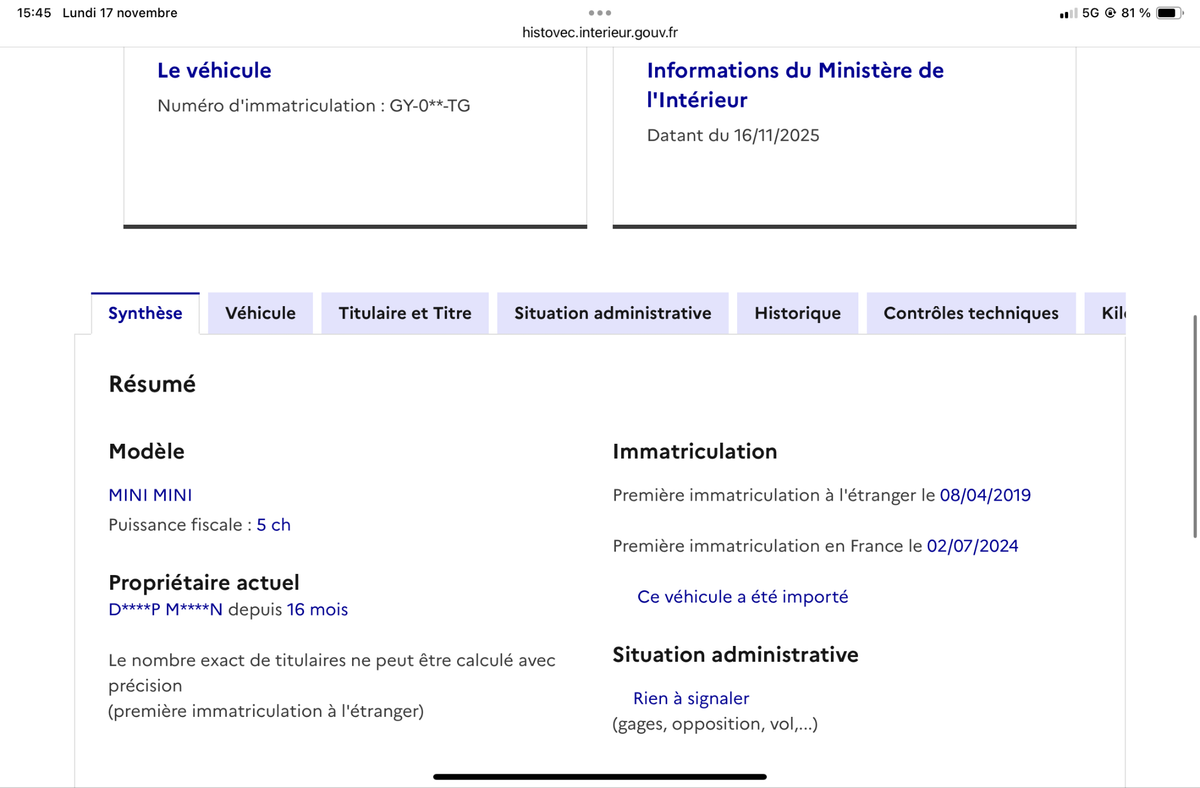
Task: Click the '5 ch' fiscal power value
Action: point(274,525)
